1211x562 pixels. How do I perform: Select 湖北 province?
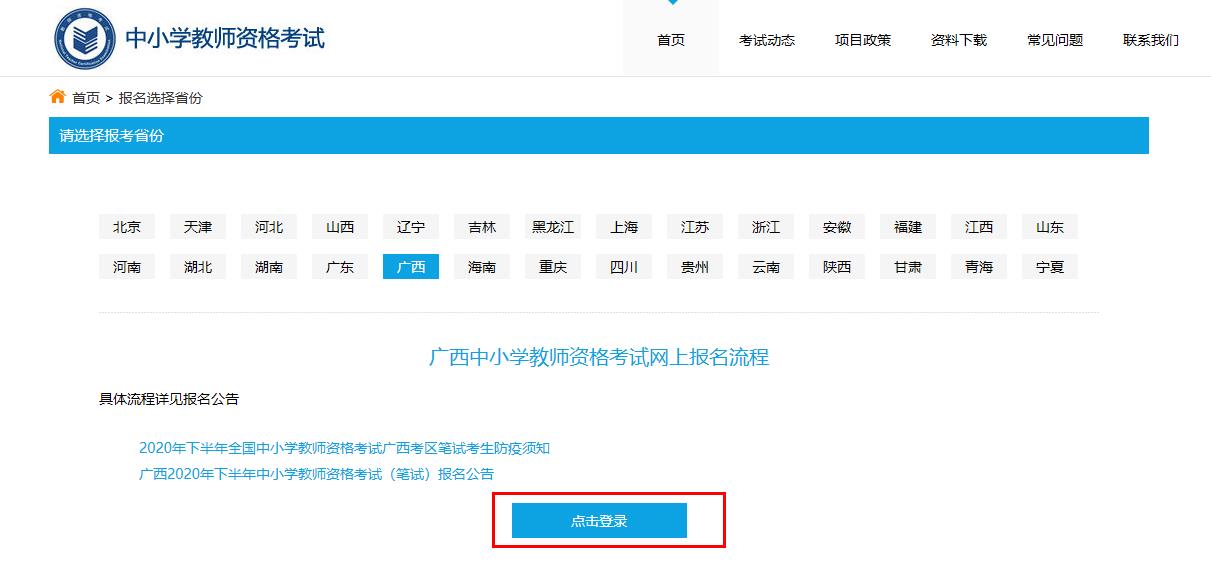click(x=198, y=267)
